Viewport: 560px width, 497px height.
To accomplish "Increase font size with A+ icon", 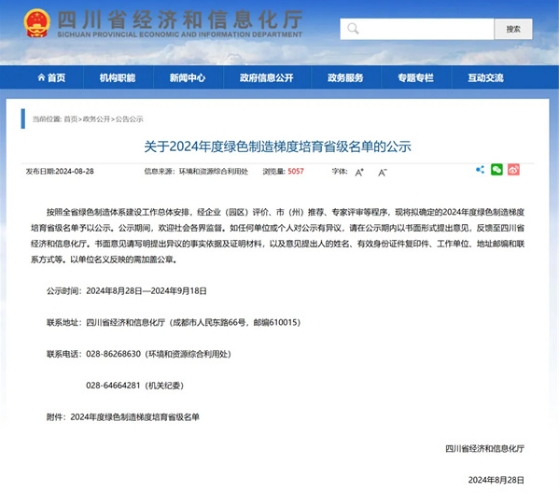I will pos(359,172).
